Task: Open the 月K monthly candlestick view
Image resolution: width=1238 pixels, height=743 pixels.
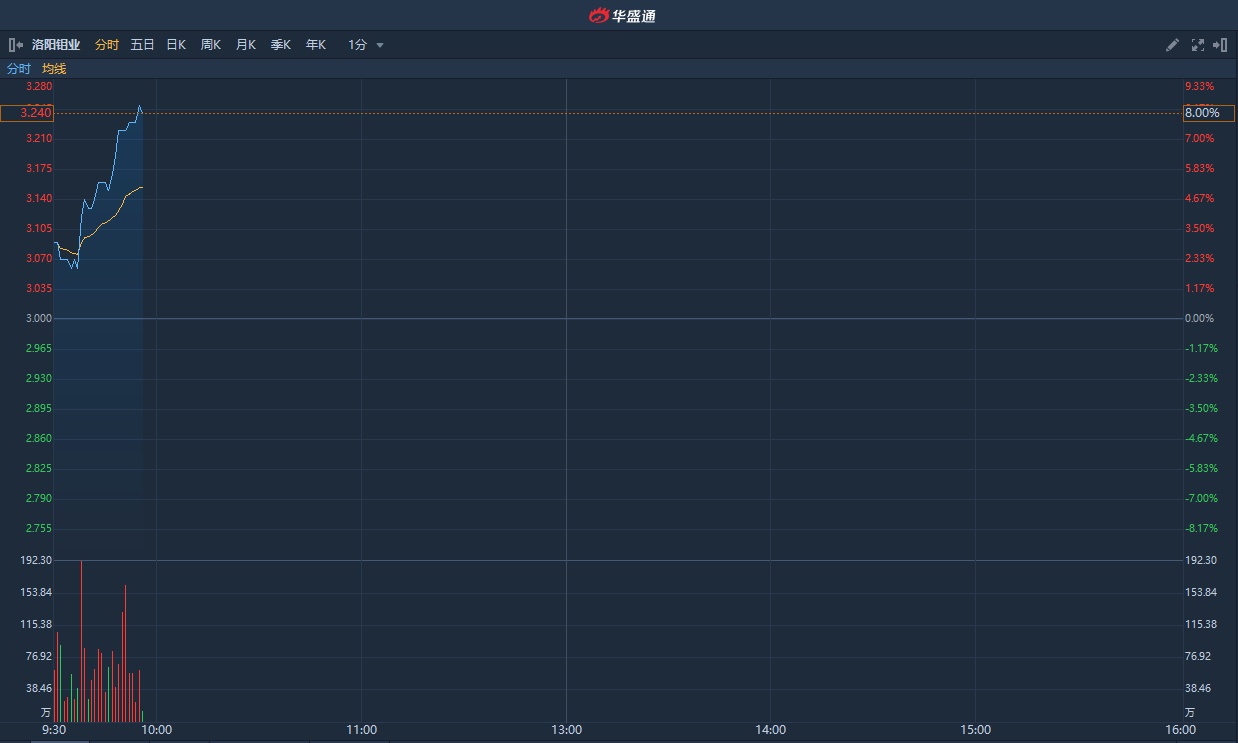Action: [245, 45]
